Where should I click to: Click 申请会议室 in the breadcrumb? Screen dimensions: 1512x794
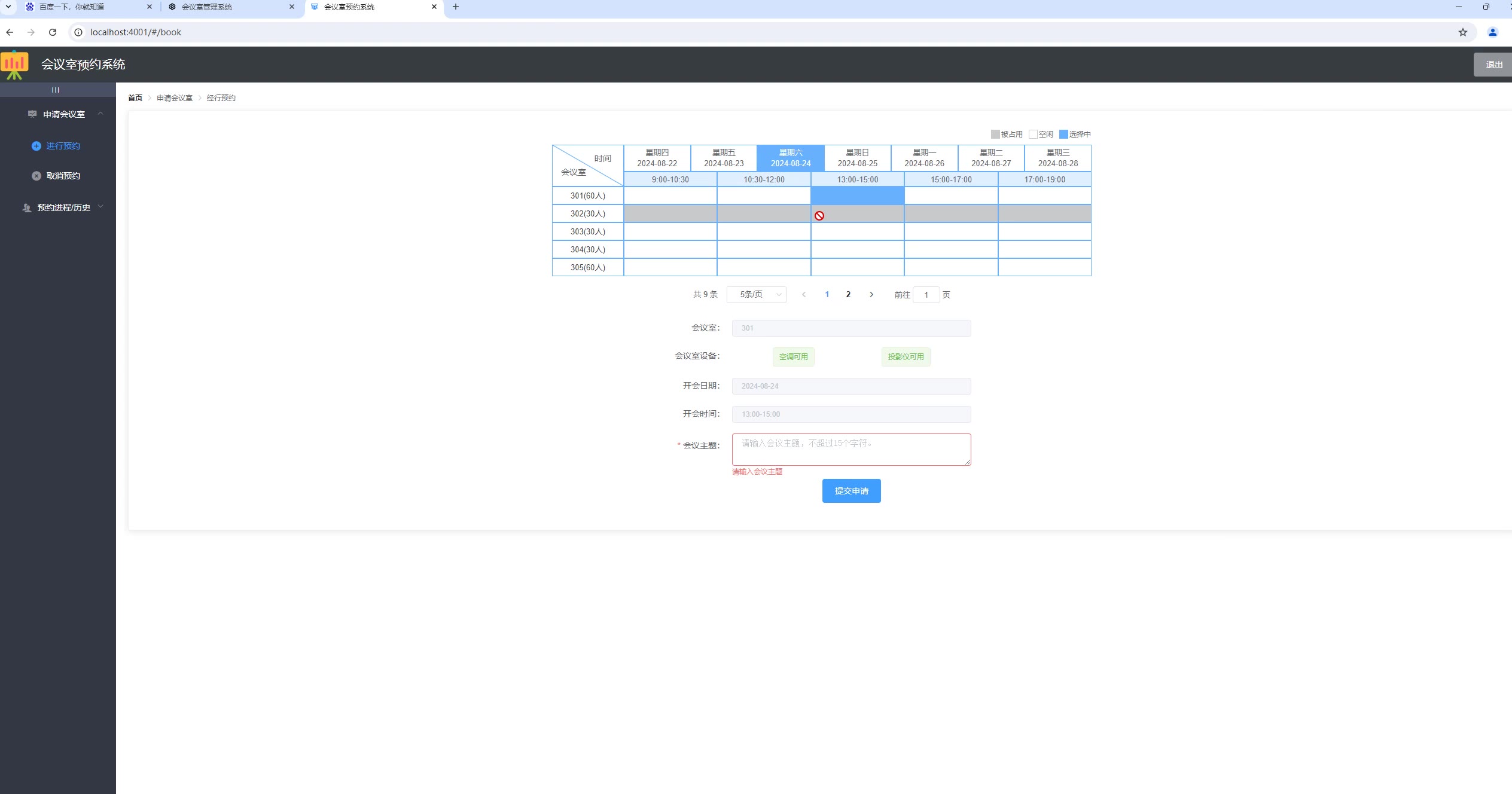pos(175,98)
